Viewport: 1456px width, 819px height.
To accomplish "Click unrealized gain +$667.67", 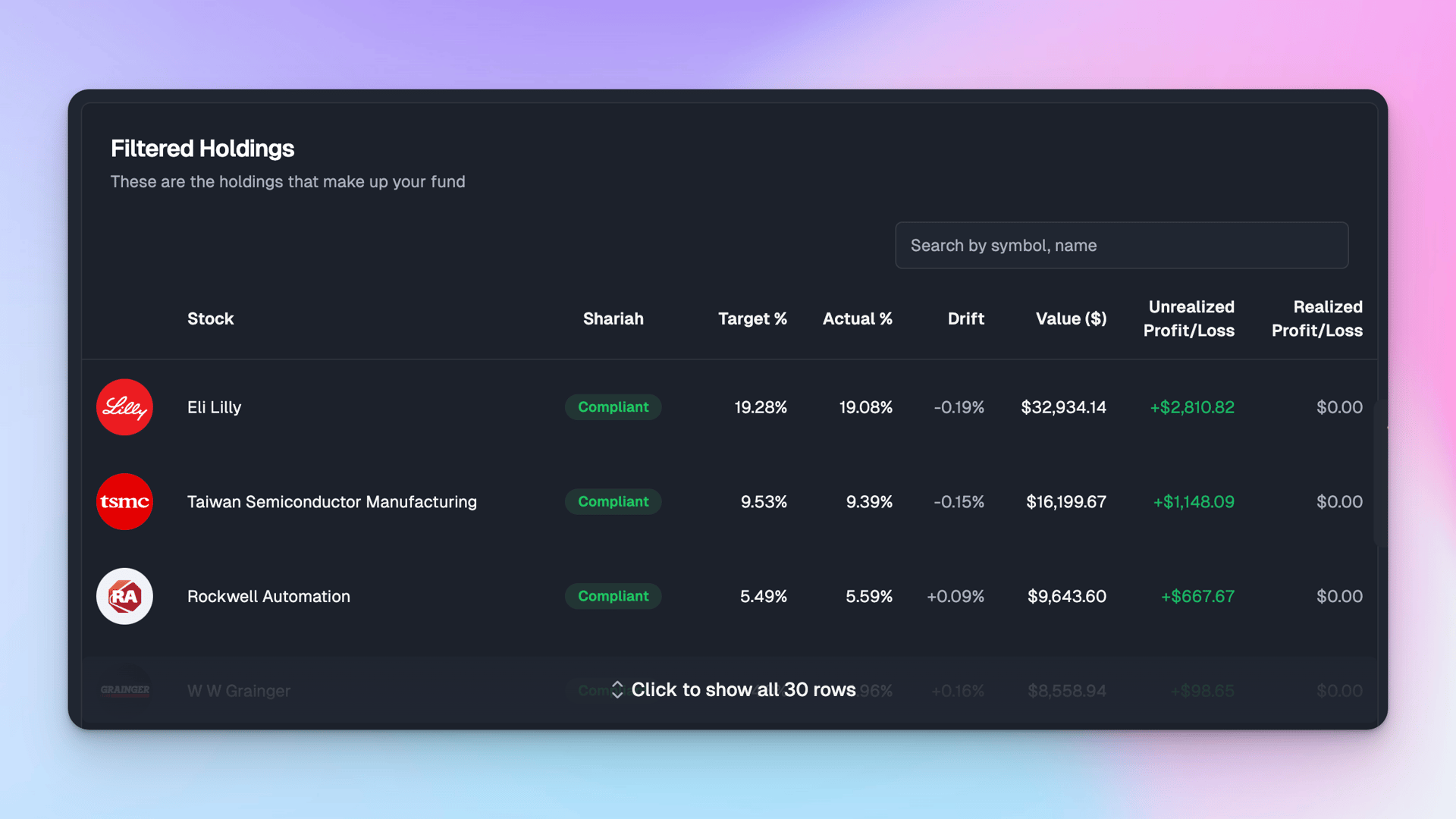I will click(x=1197, y=596).
